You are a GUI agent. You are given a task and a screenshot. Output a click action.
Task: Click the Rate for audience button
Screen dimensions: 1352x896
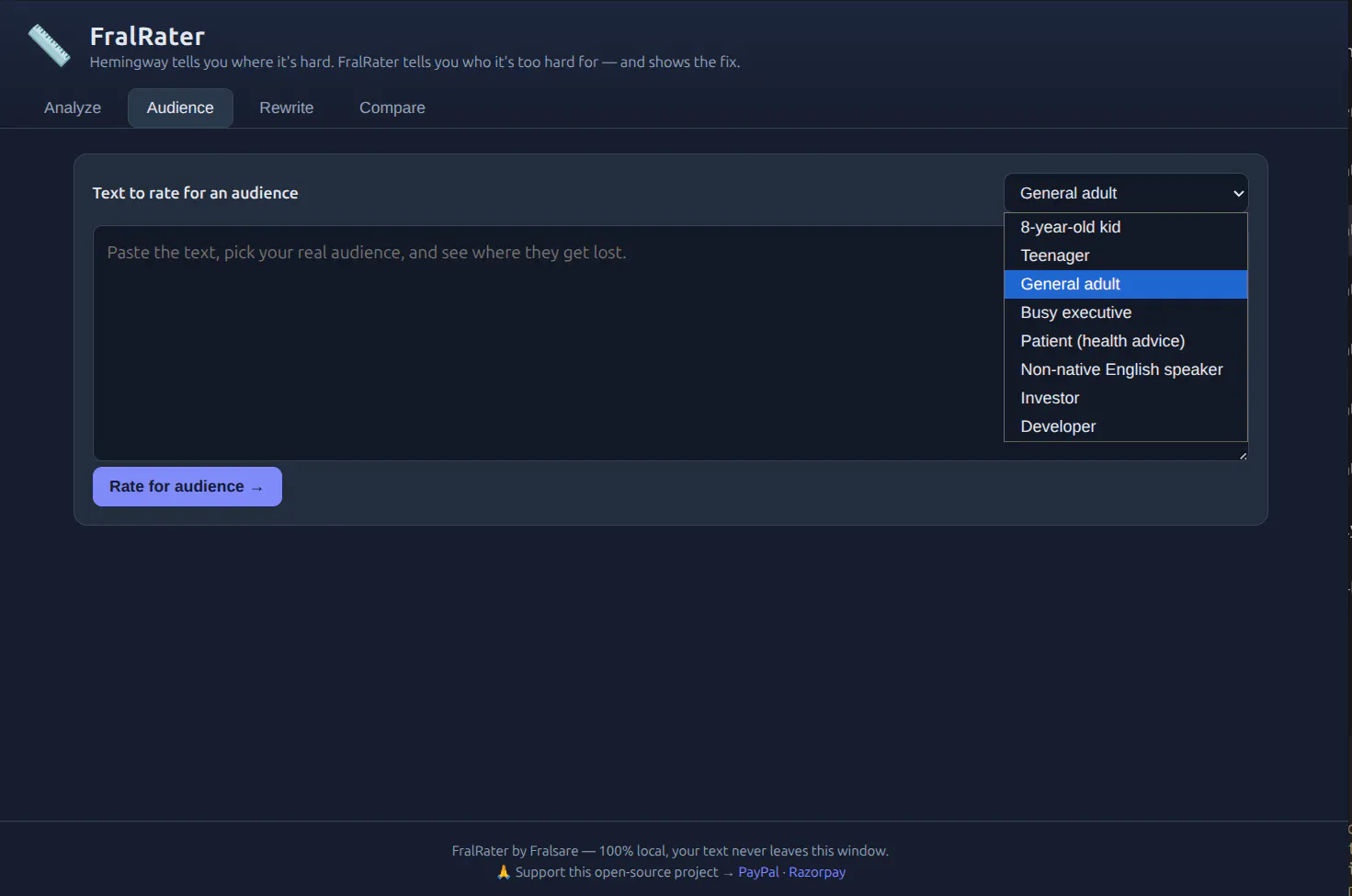[187, 486]
